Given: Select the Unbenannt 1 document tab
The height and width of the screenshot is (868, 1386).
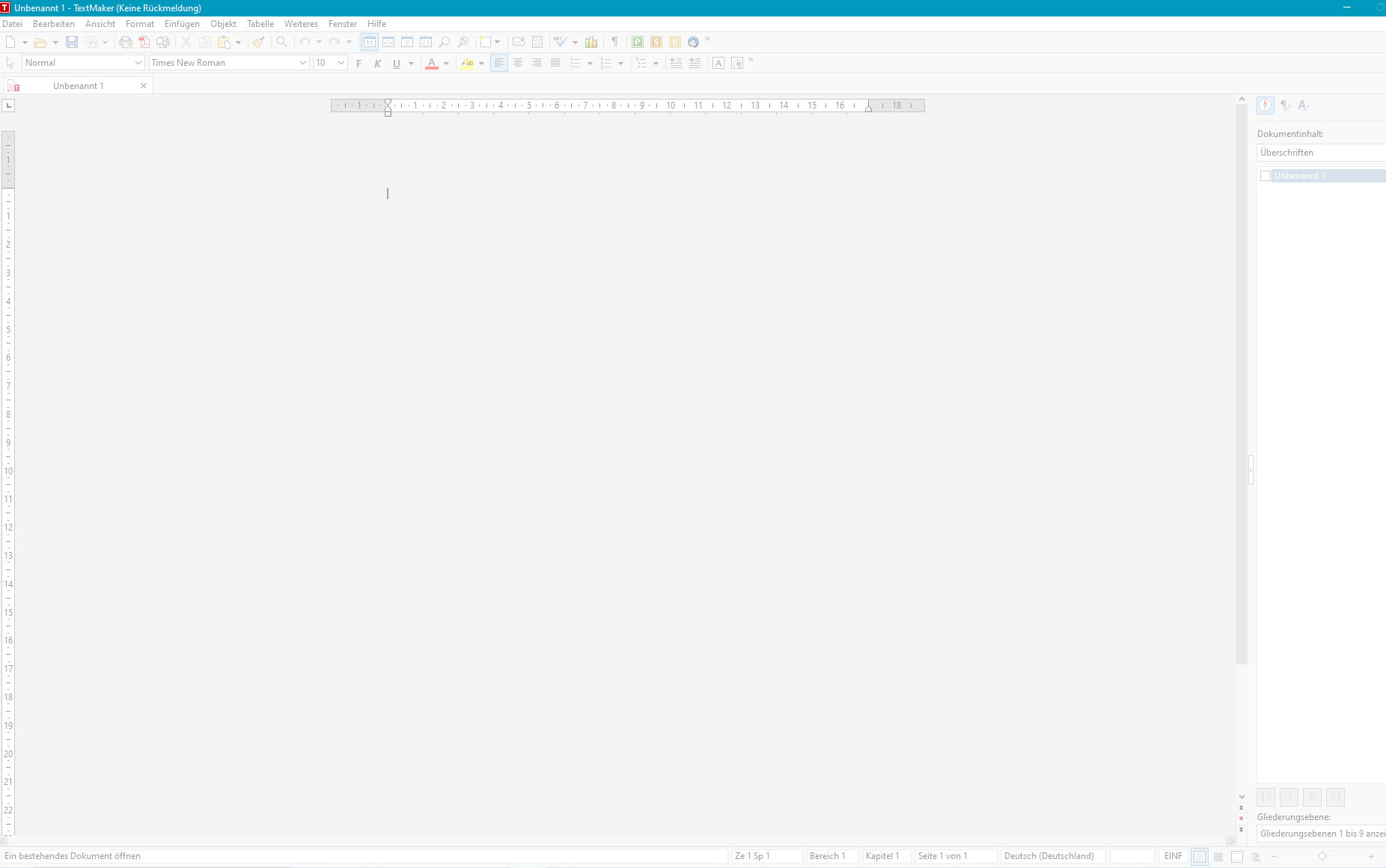Looking at the screenshot, I should pyautogui.click(x=78, y=86).
